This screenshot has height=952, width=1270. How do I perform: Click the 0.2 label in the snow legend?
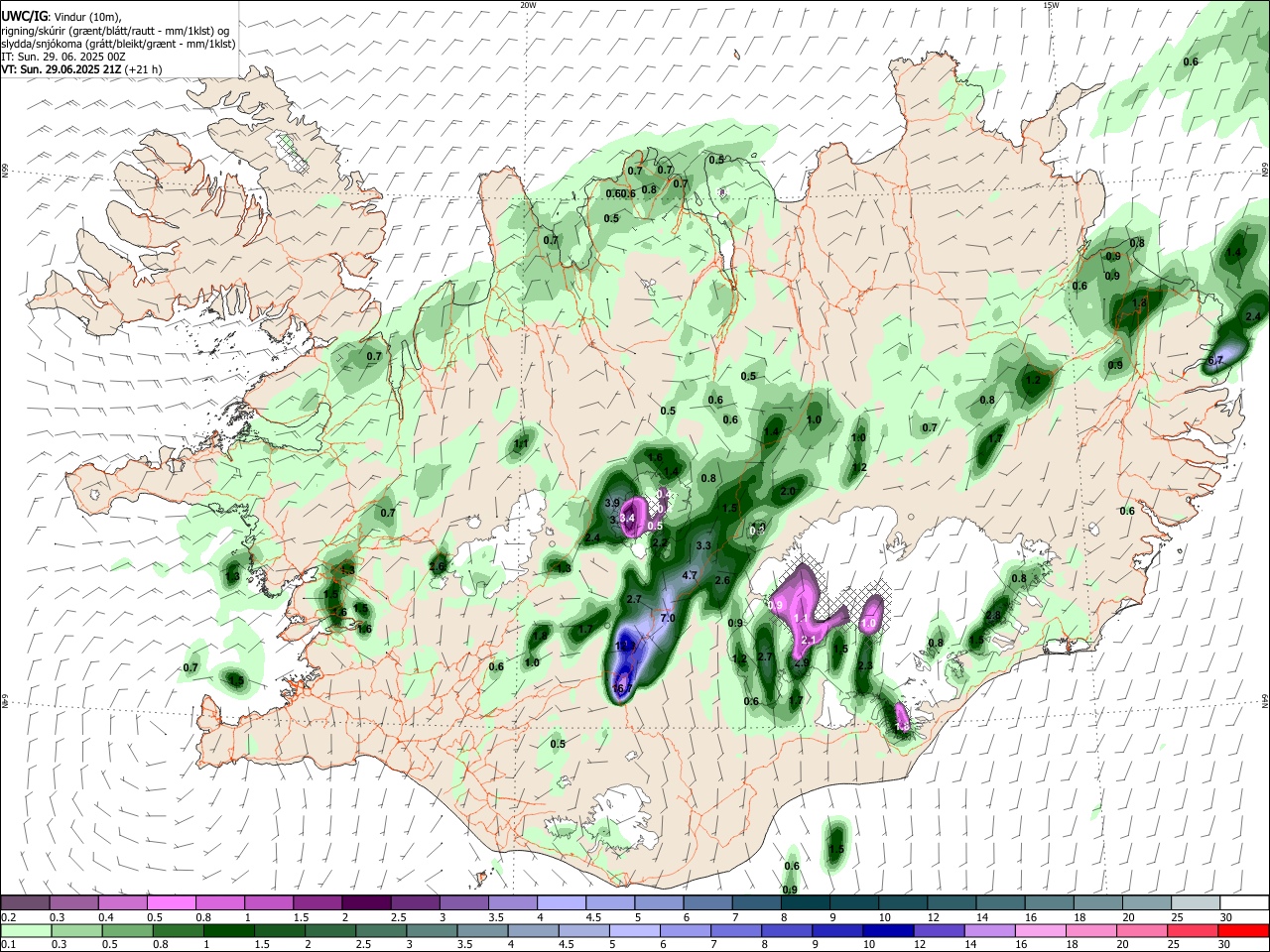8,917
